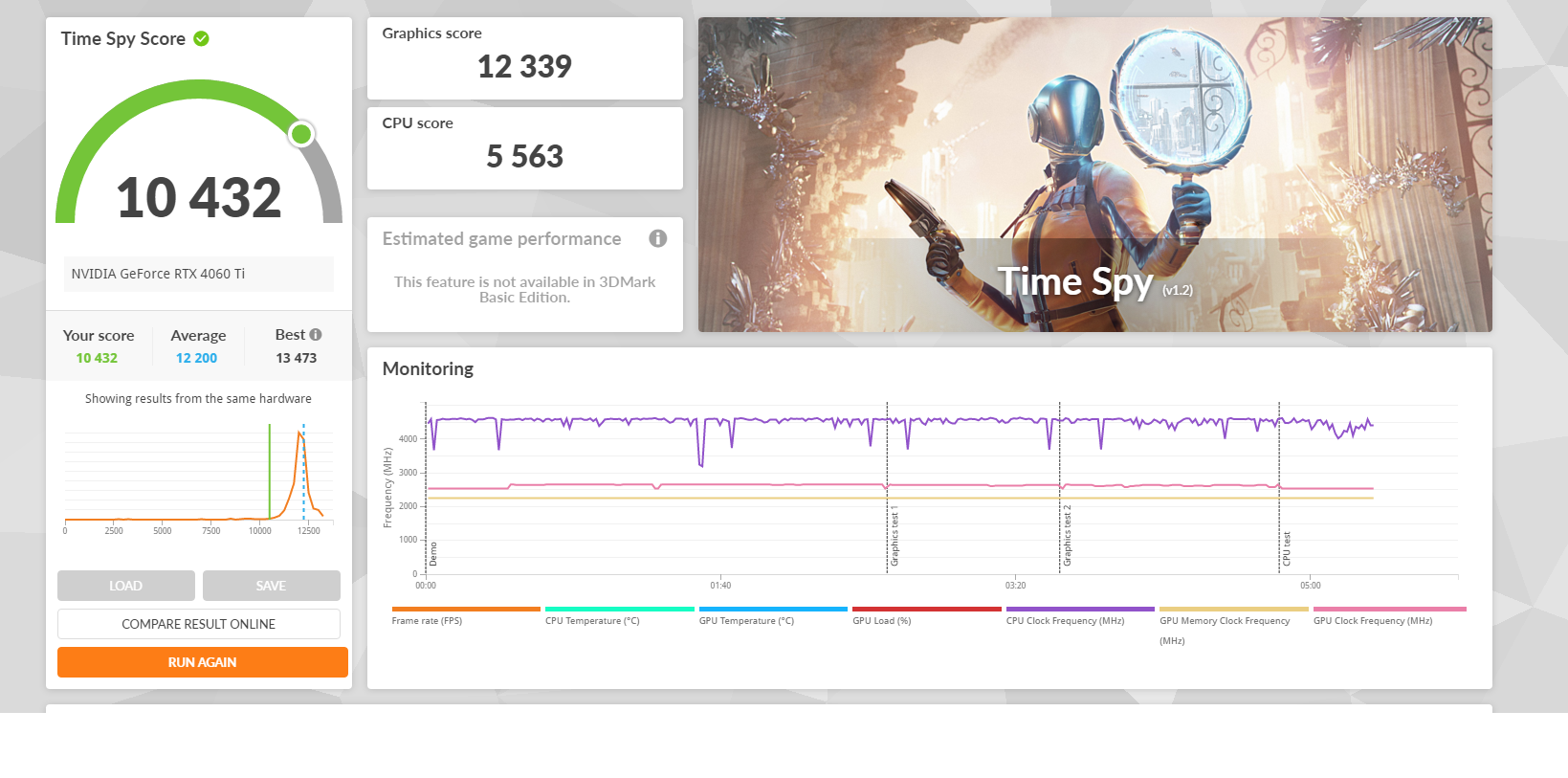Click the purple CPU Clock color bar
Image resolution: width=1568 pixels, height=778 pixels.
click(x=1080, y=609)
